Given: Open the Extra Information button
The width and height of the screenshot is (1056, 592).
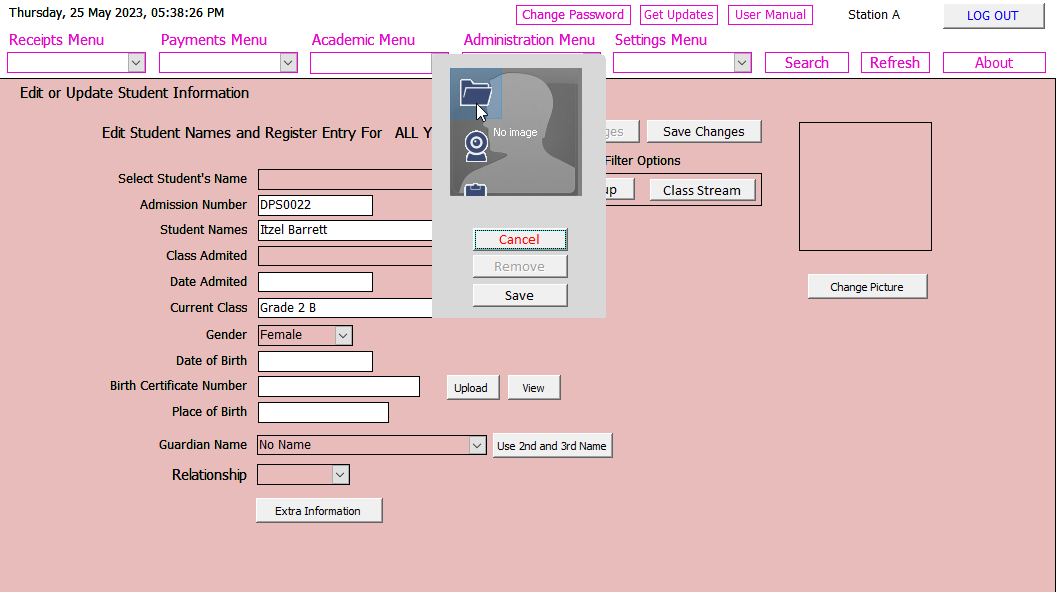Looking at the screenshot, I should [x=318, y=511].
